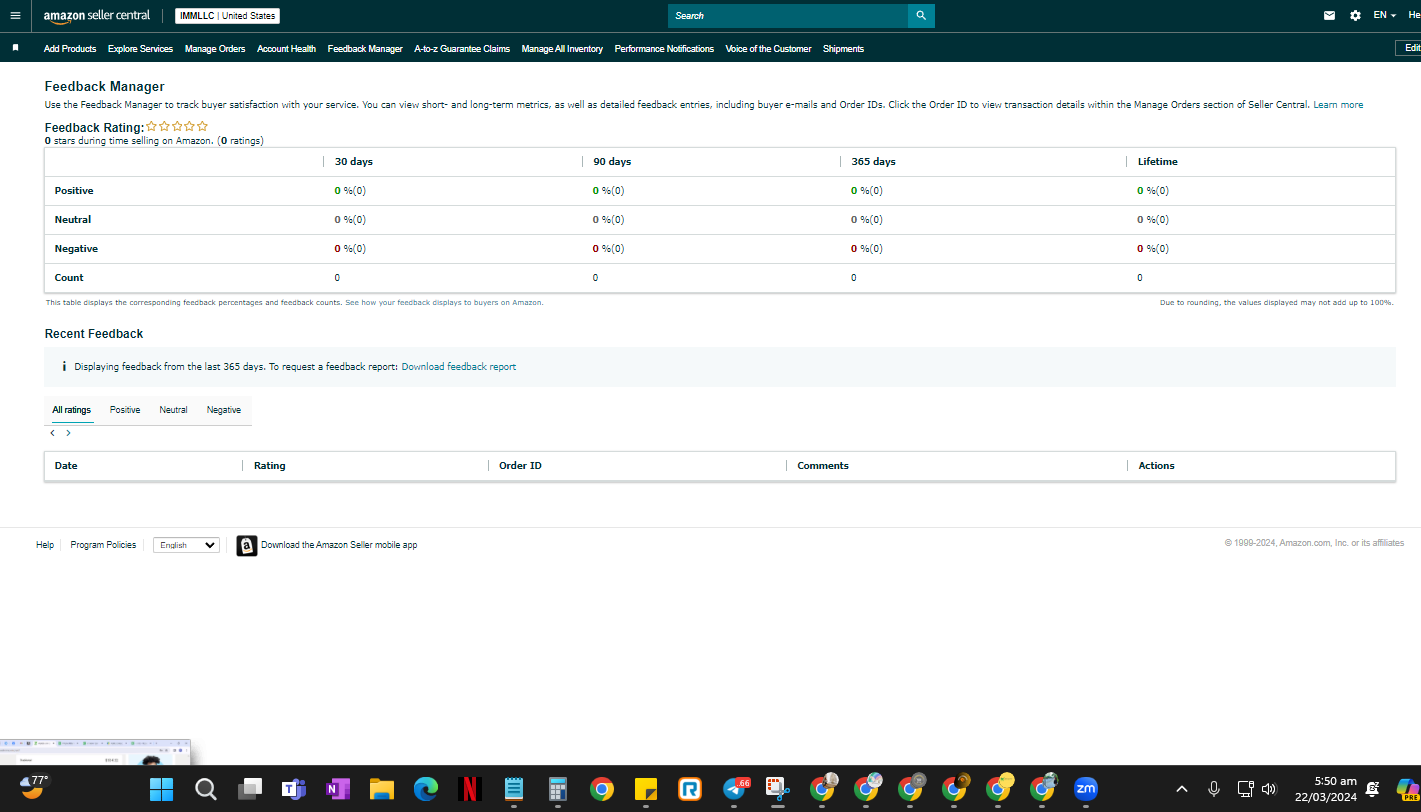Screen dimensions: 1421x812
Task: Open Shipments menu item
Action: 843,49
